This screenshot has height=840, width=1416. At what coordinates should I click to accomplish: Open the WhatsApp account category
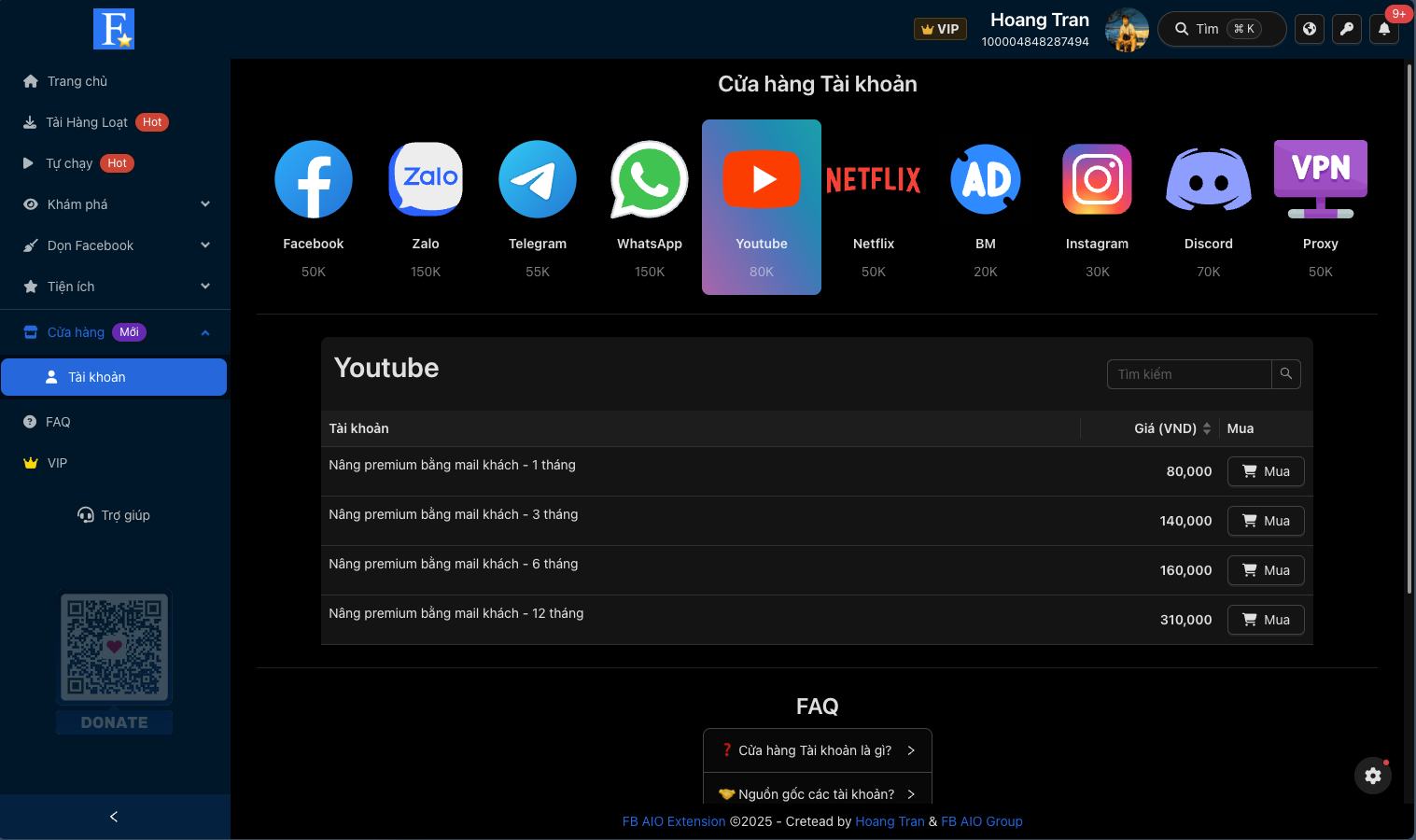coord(650,207)
